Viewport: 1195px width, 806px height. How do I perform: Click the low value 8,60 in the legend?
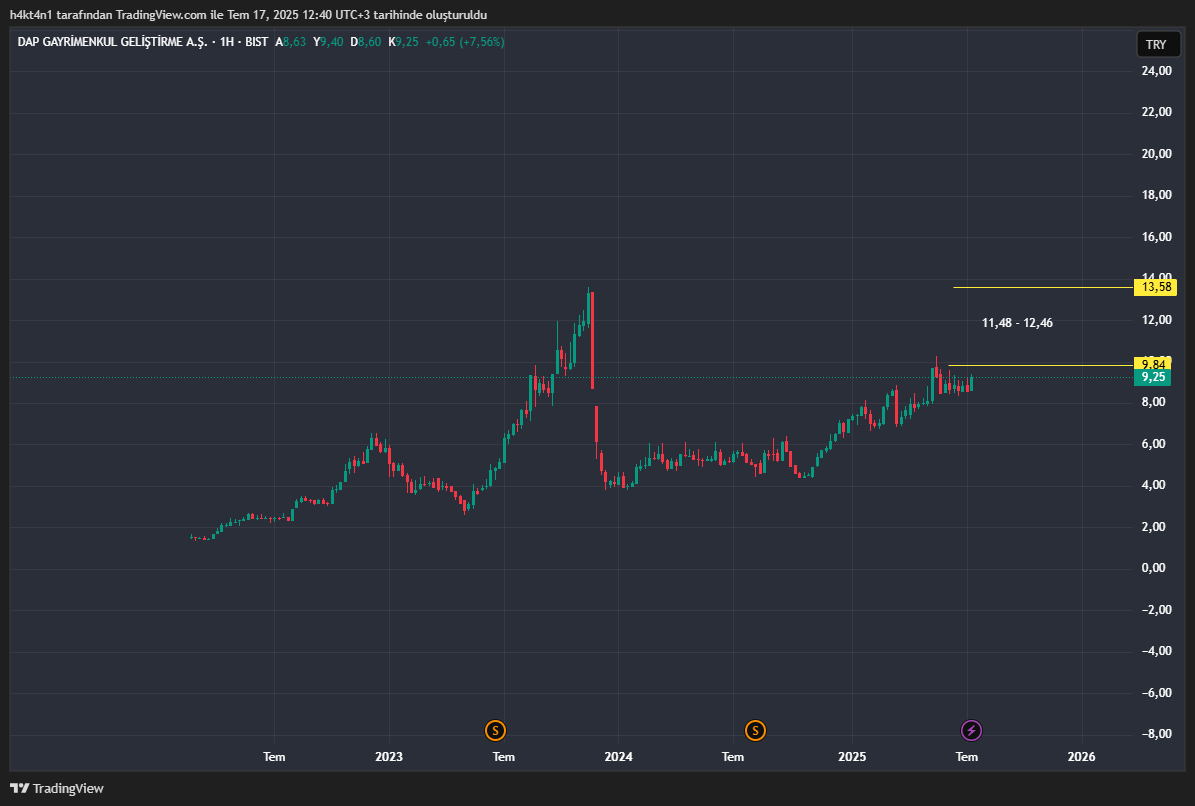pyautogui.click(x=369, y=42)
